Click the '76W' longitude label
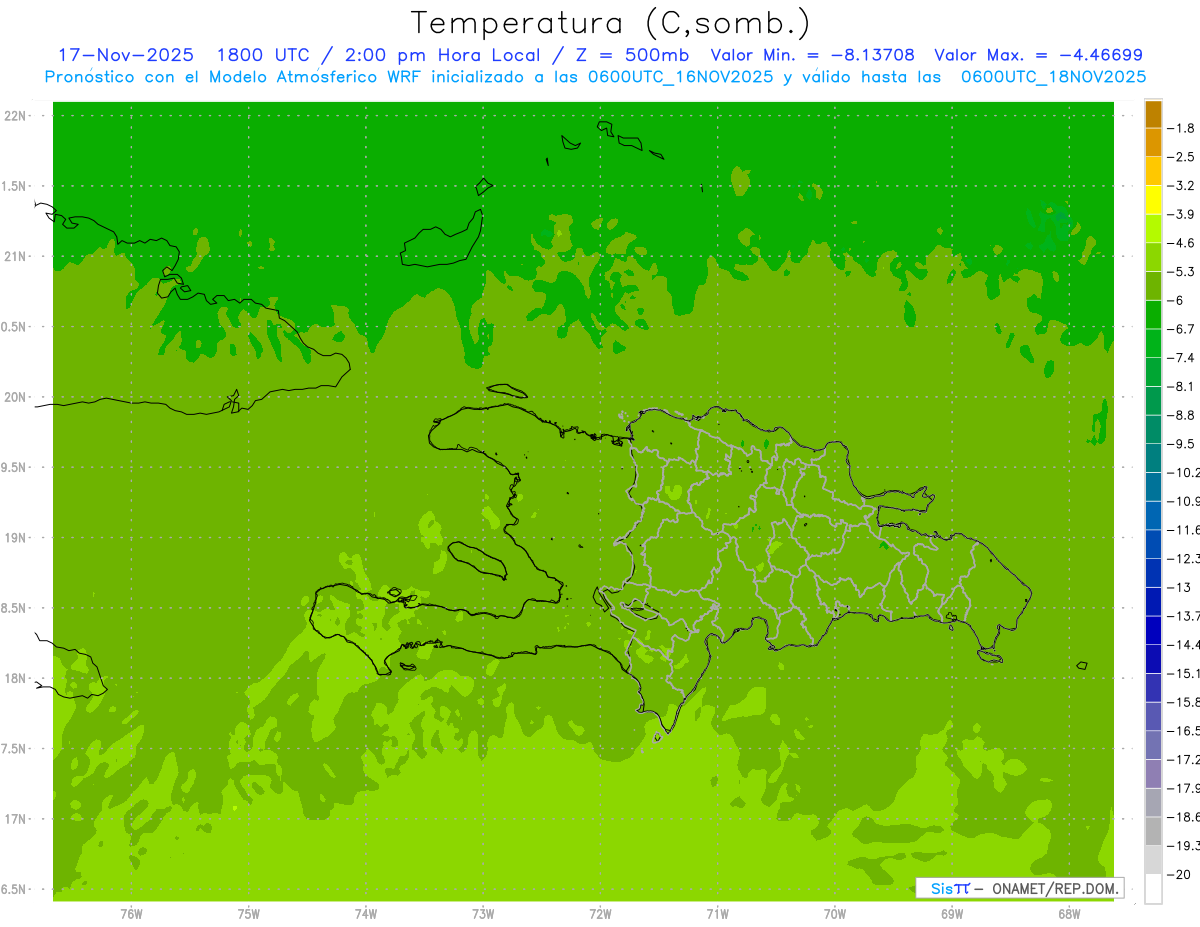Image resolution: width=1200 pixels, height=927 pixels. [131, 913]
